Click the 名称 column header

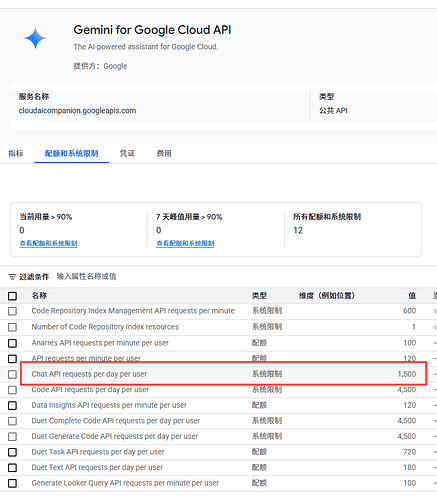(39, 295)
